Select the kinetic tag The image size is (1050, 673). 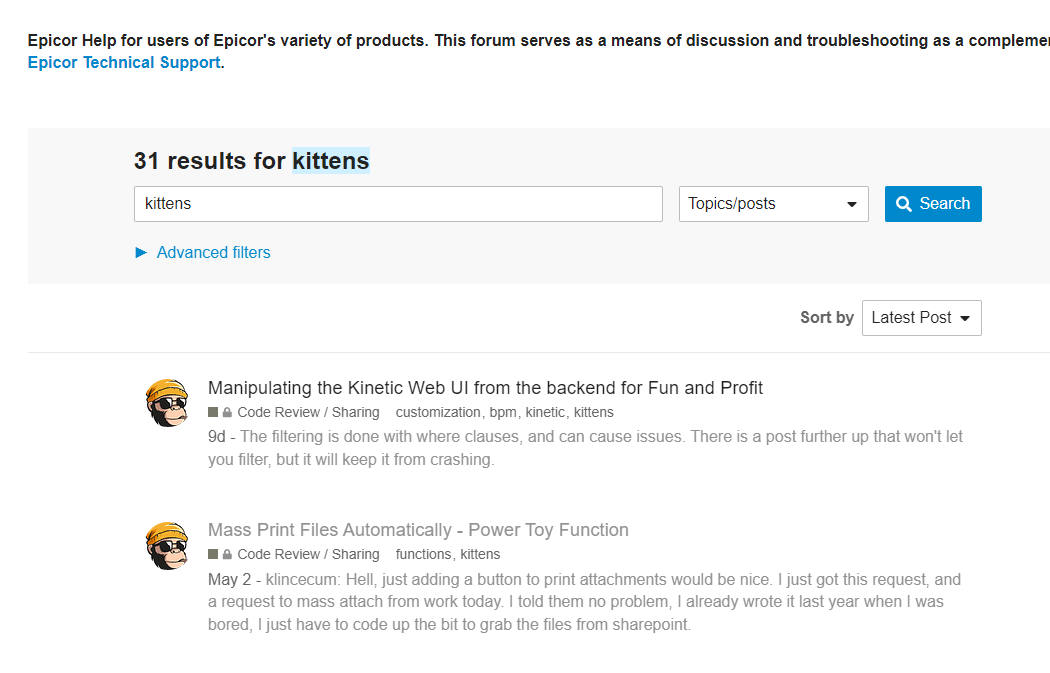click(x=545, y=412)
